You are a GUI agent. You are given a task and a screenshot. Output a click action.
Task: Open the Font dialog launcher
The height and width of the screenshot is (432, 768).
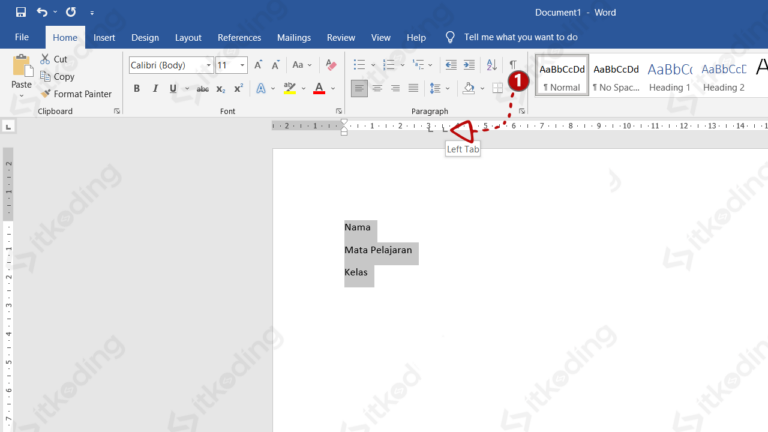(339, 111)
